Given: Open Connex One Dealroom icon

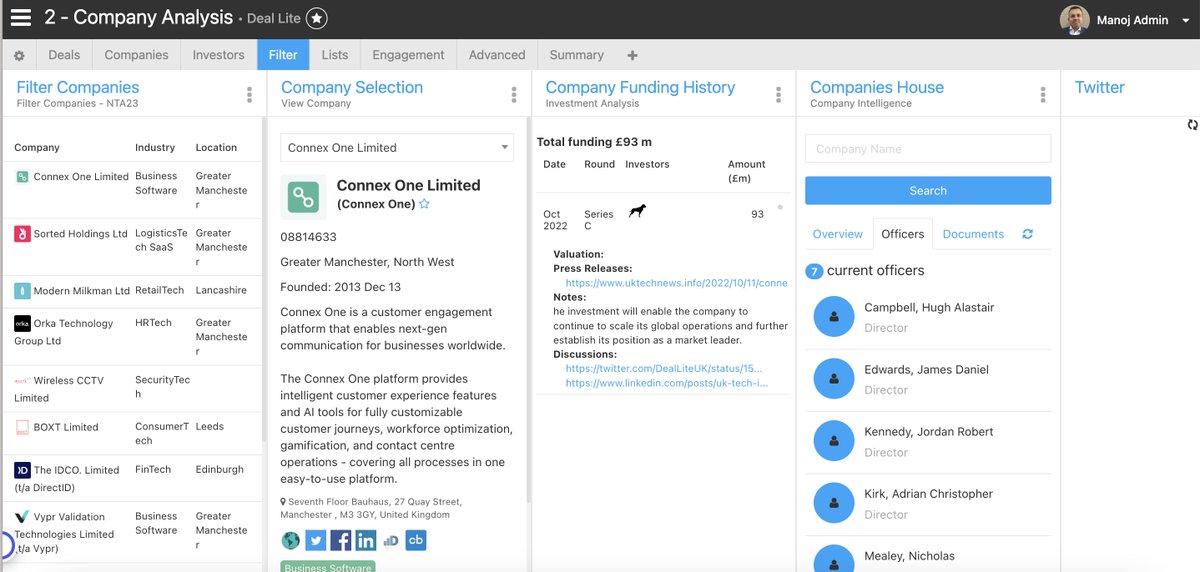Looking at the screenshot, I should click(x=391, y=541).
